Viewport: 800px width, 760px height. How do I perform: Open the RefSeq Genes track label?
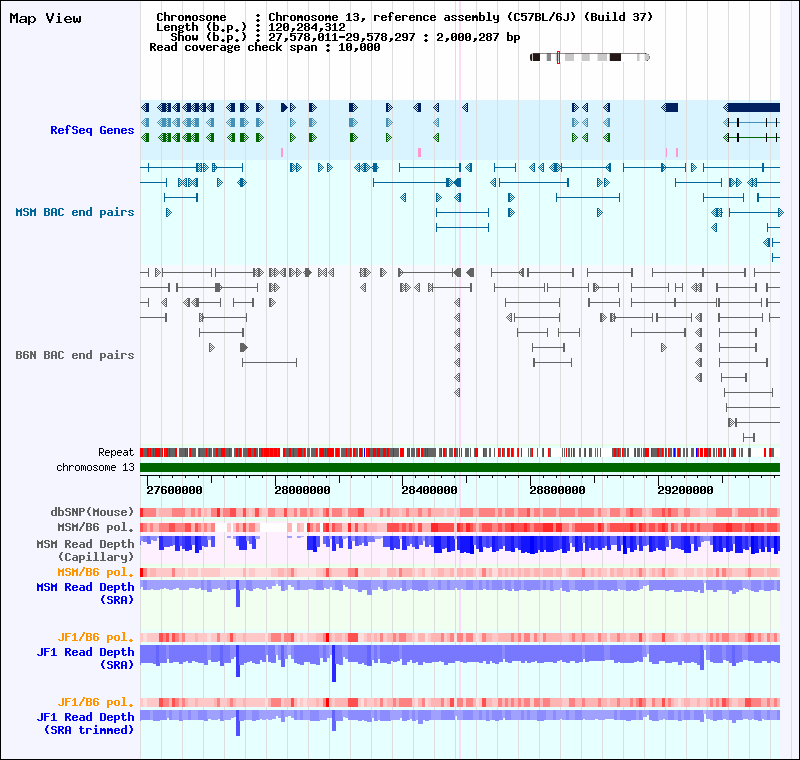pyautogui.click(x=92, y=130)
